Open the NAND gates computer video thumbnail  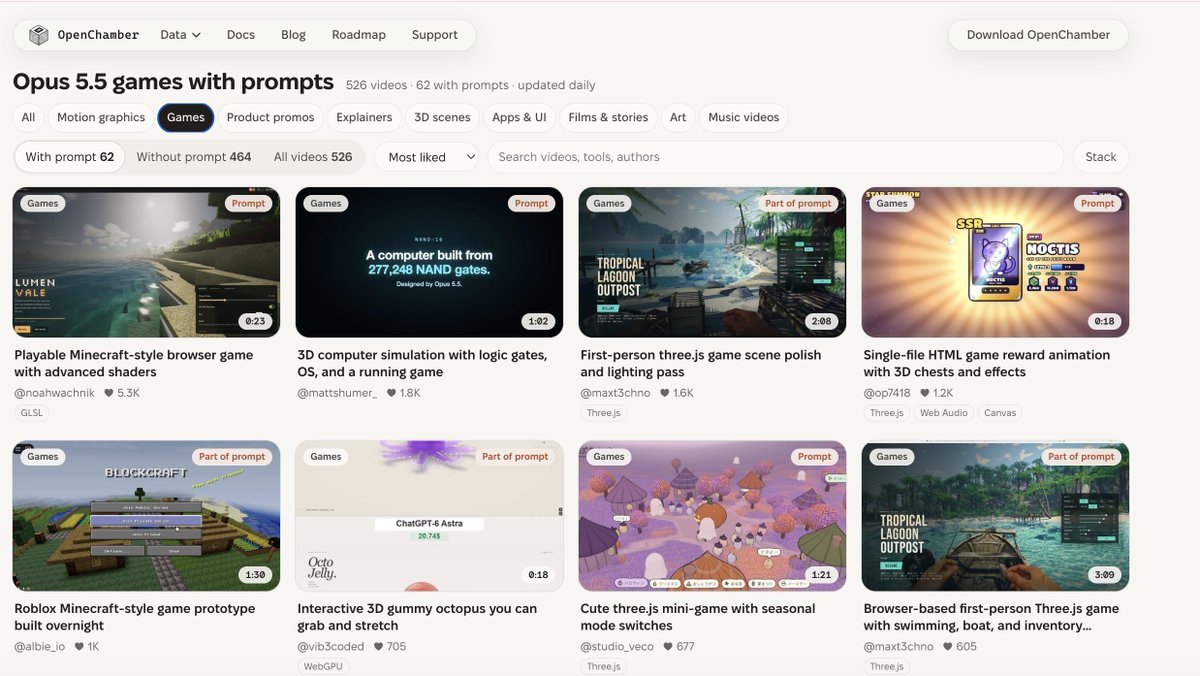tap(429, 262)
